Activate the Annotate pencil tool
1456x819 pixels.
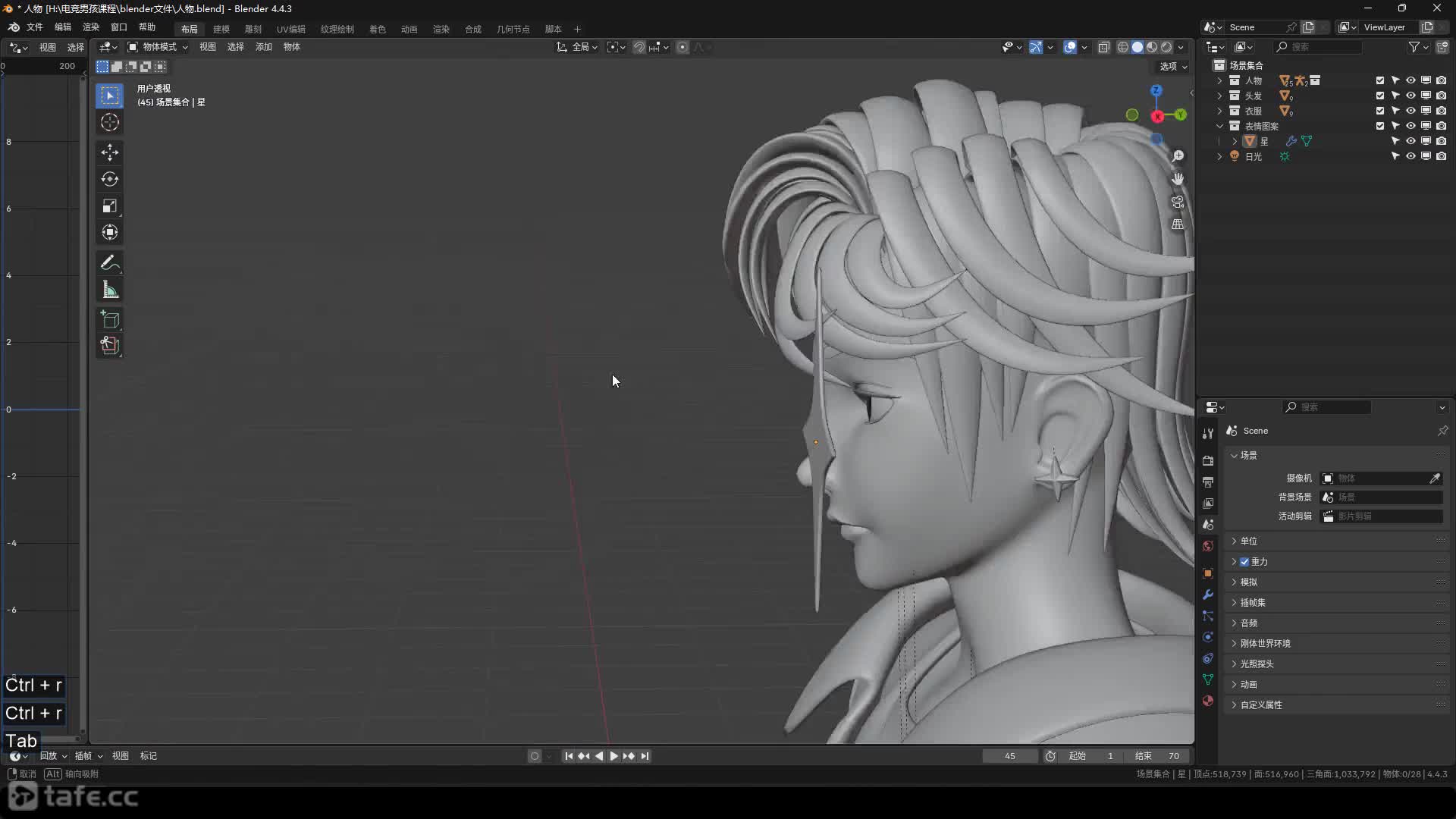point(110,262)
